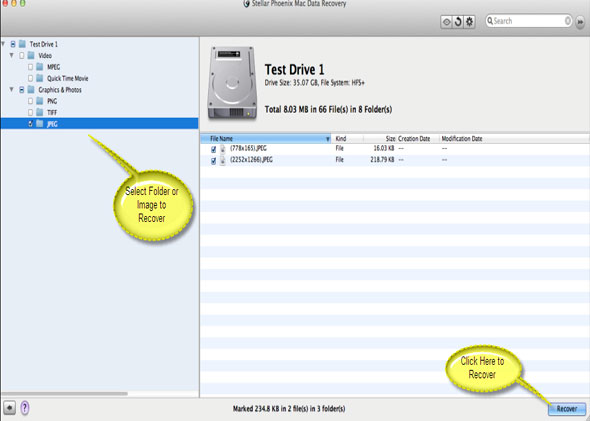Click file icon of (778x165).JPEG

click(x=223, y=149)
